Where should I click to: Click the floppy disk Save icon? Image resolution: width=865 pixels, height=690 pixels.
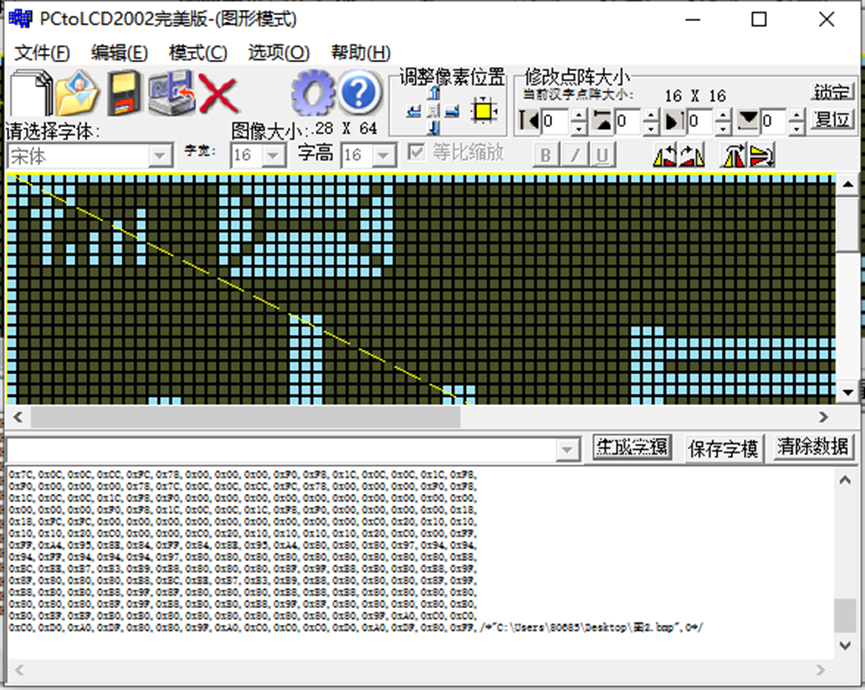coord(124,93)
